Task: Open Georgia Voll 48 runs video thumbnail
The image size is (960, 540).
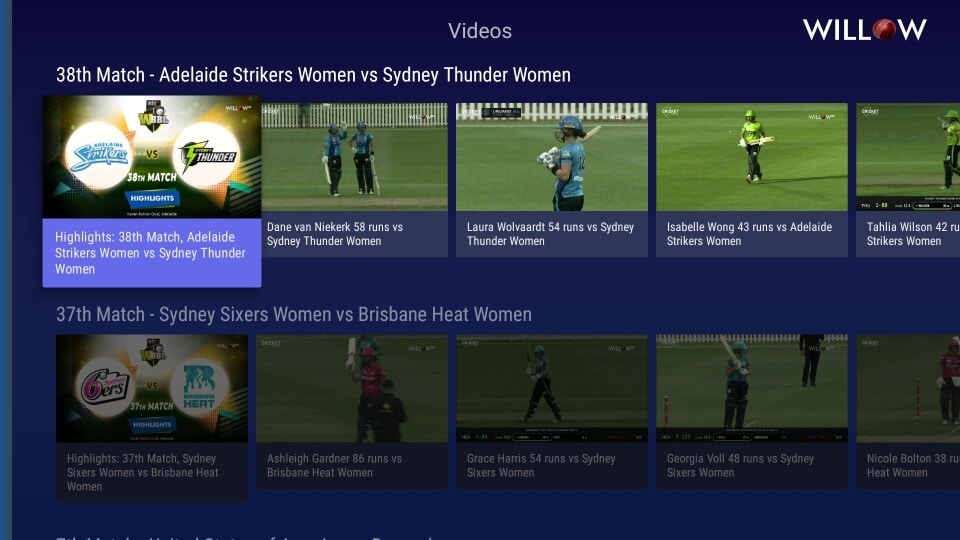Action: click(x=752, y=388)
